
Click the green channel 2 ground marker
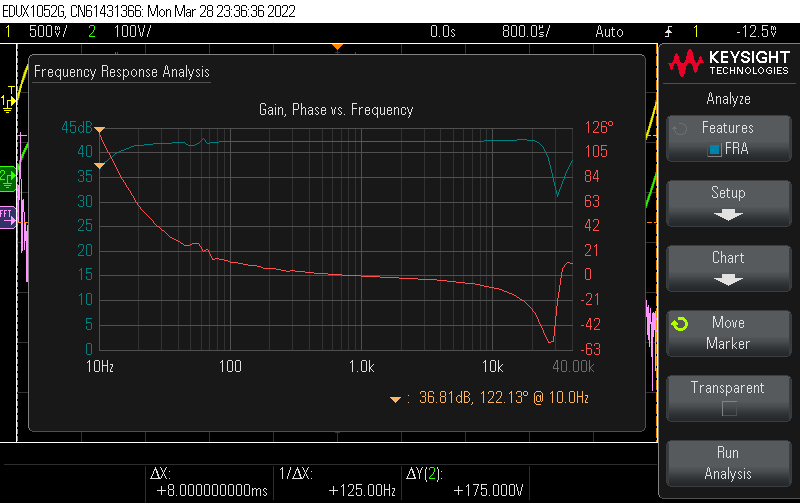point(8,175)
